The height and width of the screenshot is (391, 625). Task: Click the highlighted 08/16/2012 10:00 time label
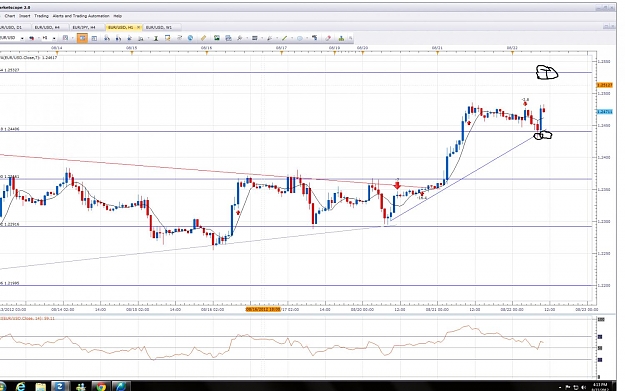pos(263,309)
